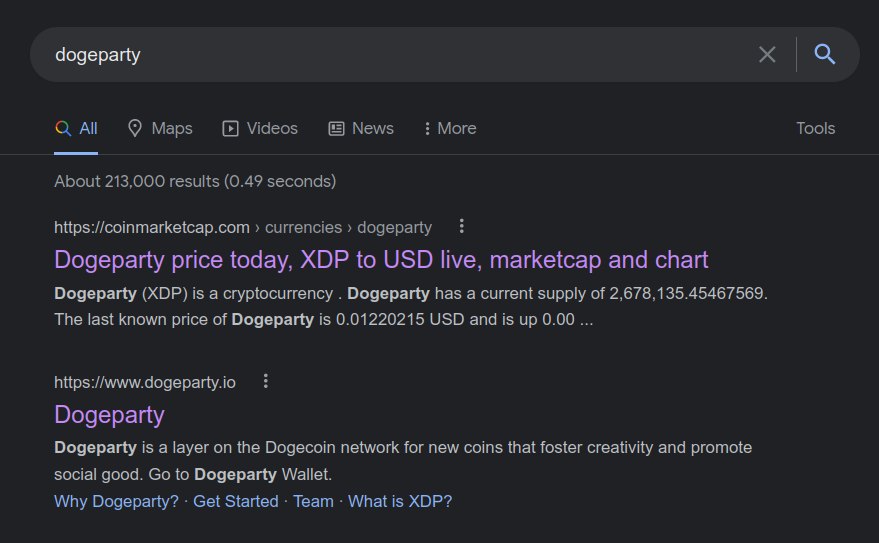Clear the search box with the X icon
The height and width of the screenshot is (543, 879).
click(x=767, y=54)
